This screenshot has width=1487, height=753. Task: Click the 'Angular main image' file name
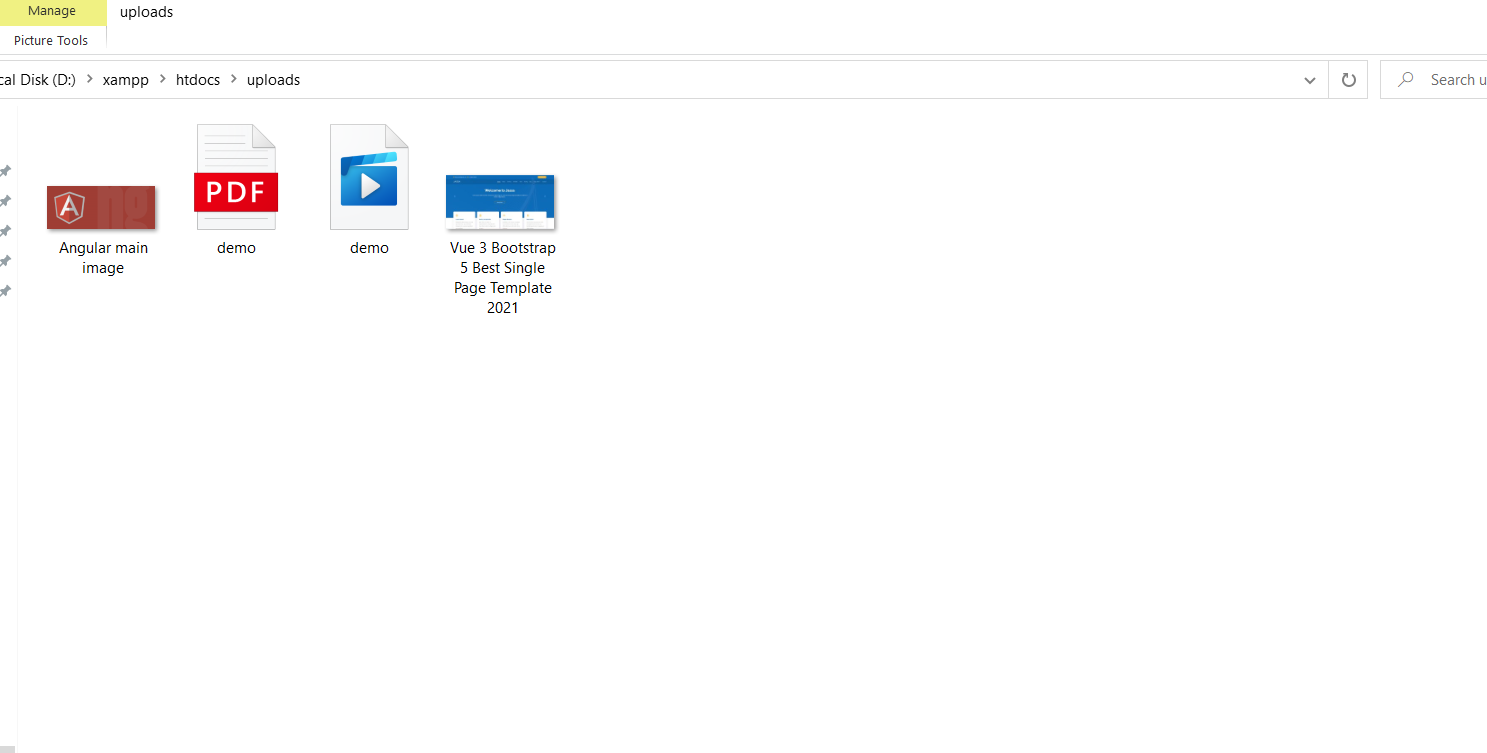pyautogui.click(x=103, y=258)
